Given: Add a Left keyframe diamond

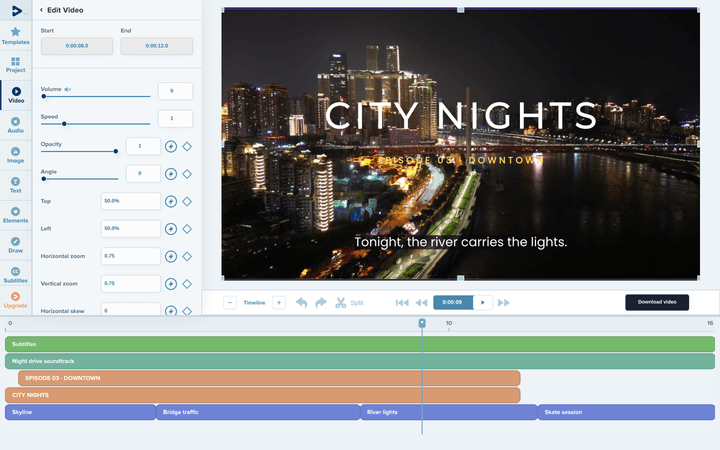Looking at the screenshot, I should [x=187, y=229].
